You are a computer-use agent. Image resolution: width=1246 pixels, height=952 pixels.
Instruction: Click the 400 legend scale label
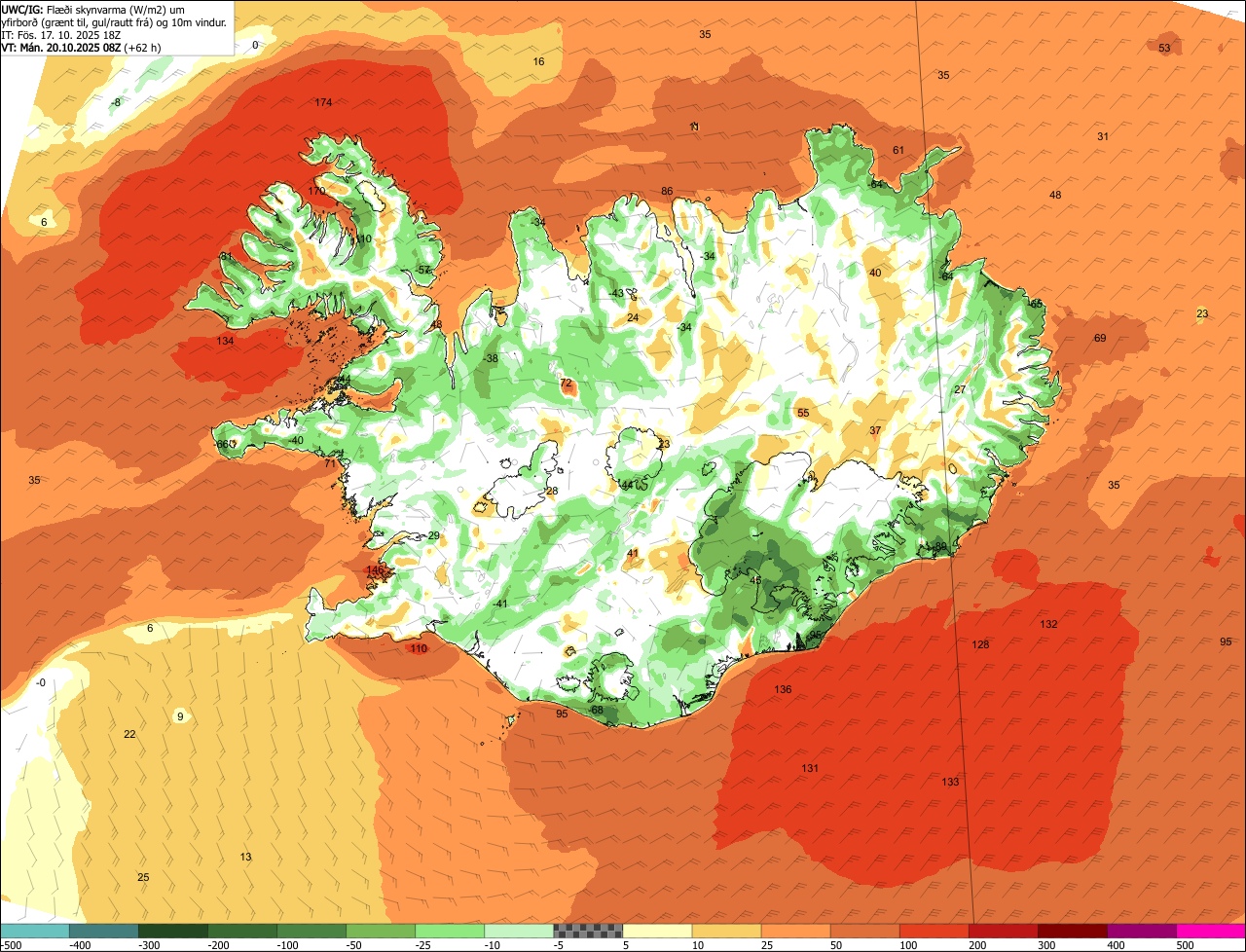click(x=1117, y=944)
